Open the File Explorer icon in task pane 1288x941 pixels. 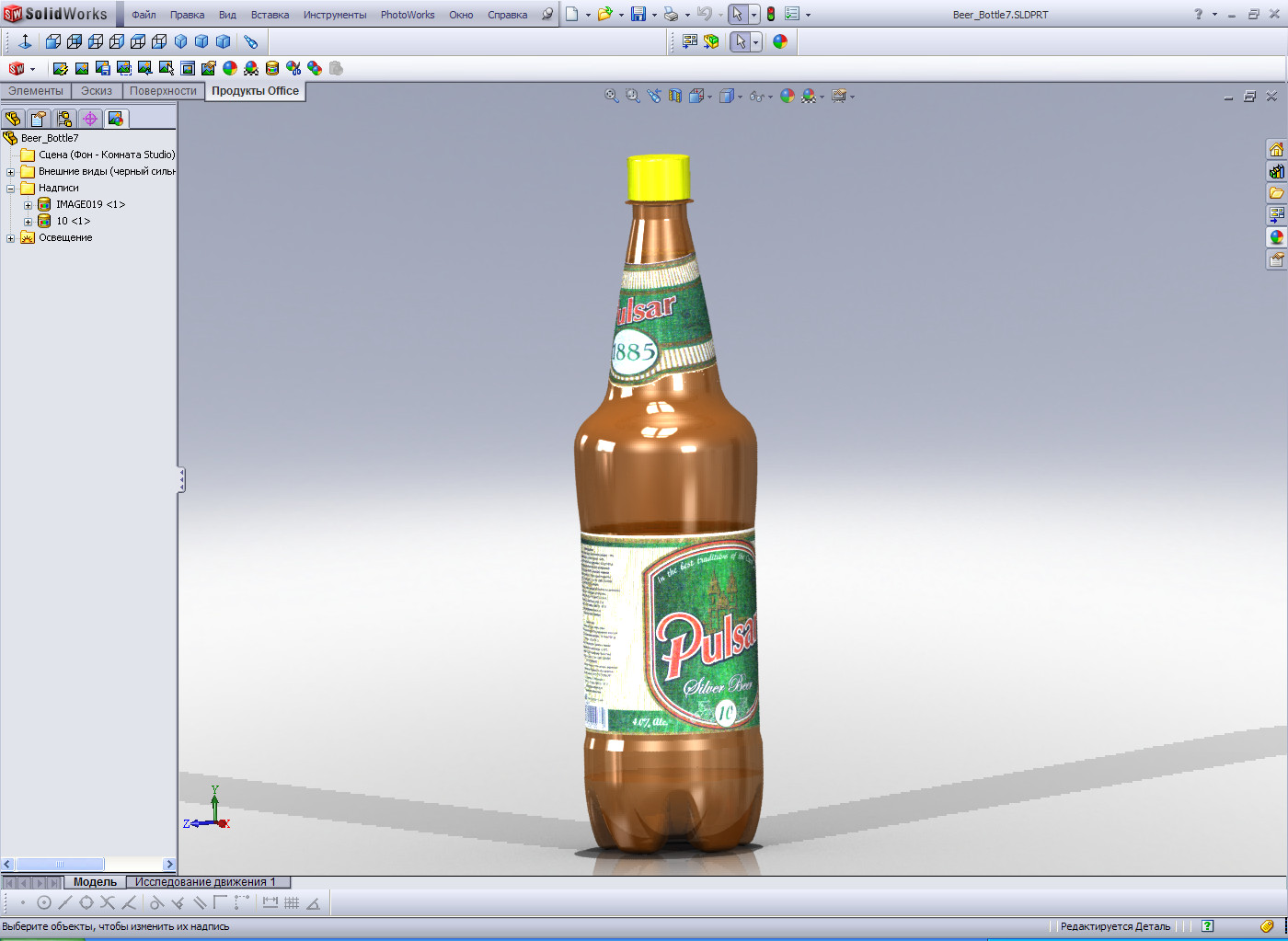click(1276, 193)
